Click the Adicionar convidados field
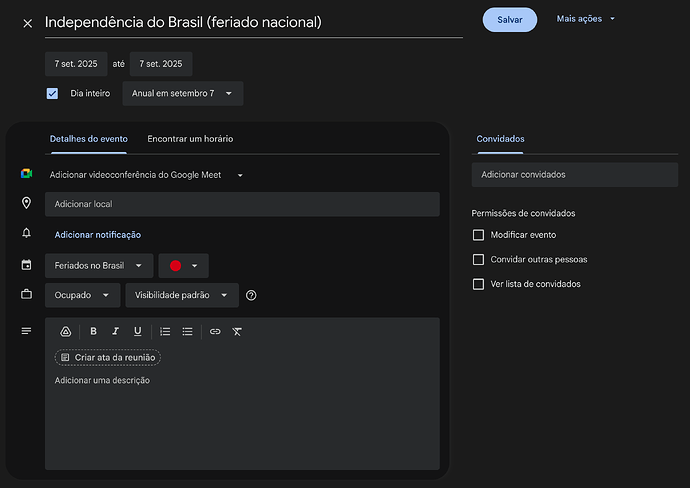The height and width of the screenshot is (488, 690). coord(575,175)
